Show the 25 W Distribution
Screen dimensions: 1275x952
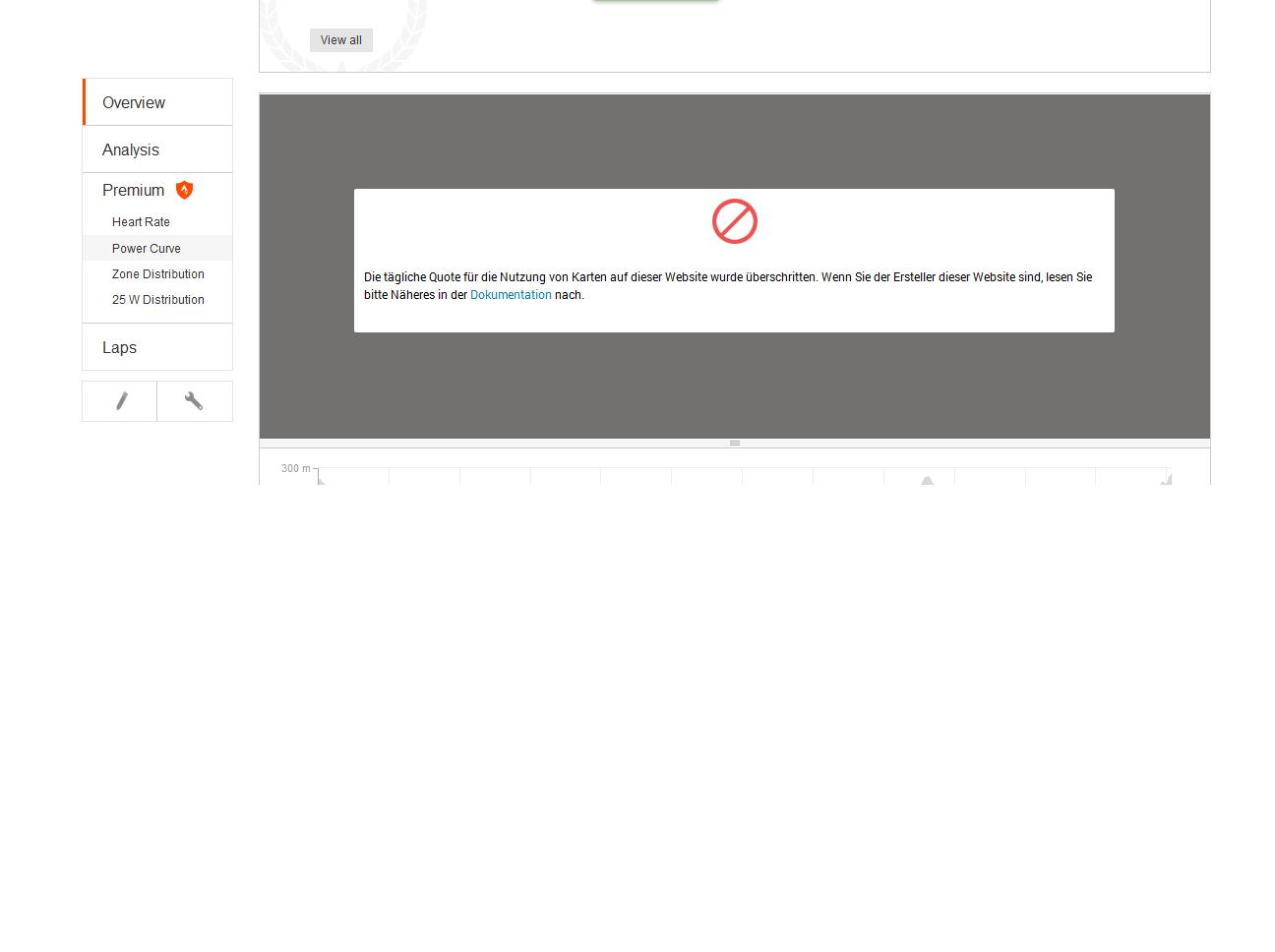tap(158, 300)
